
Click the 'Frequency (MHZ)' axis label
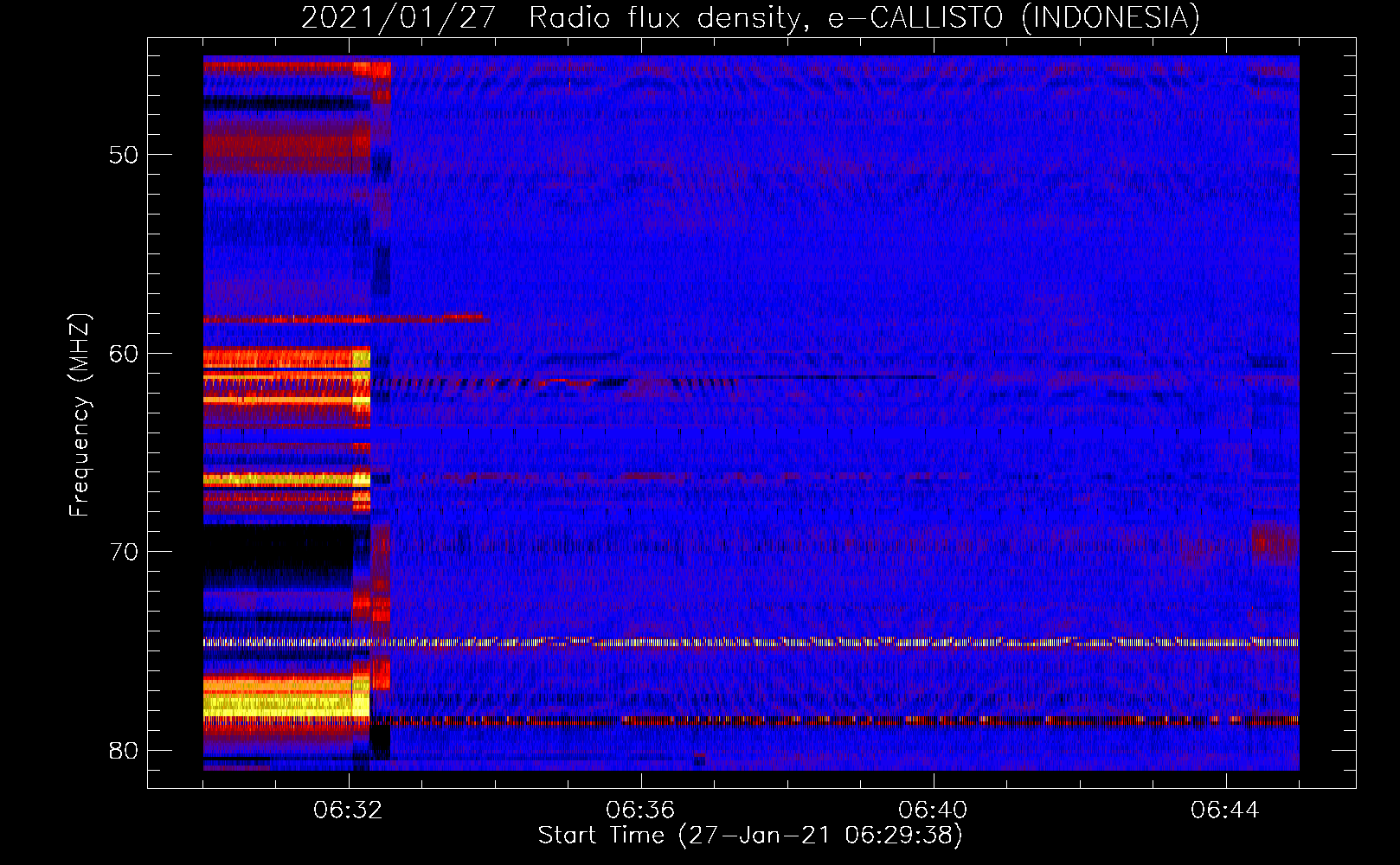tap(79, 415)
